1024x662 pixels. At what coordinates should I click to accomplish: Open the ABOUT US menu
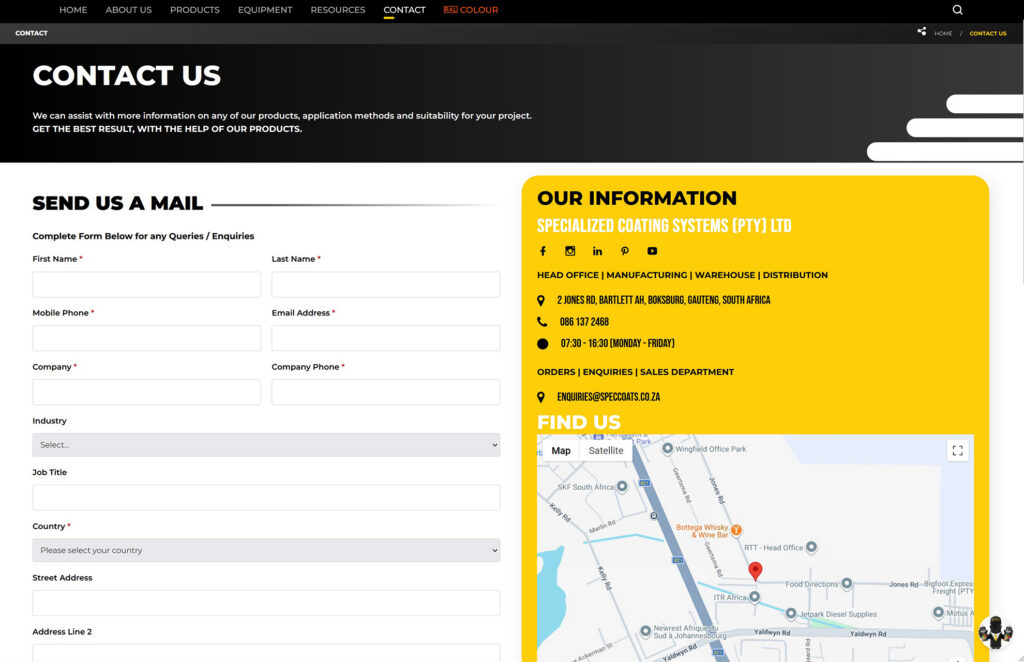click(x=129, y=10)
